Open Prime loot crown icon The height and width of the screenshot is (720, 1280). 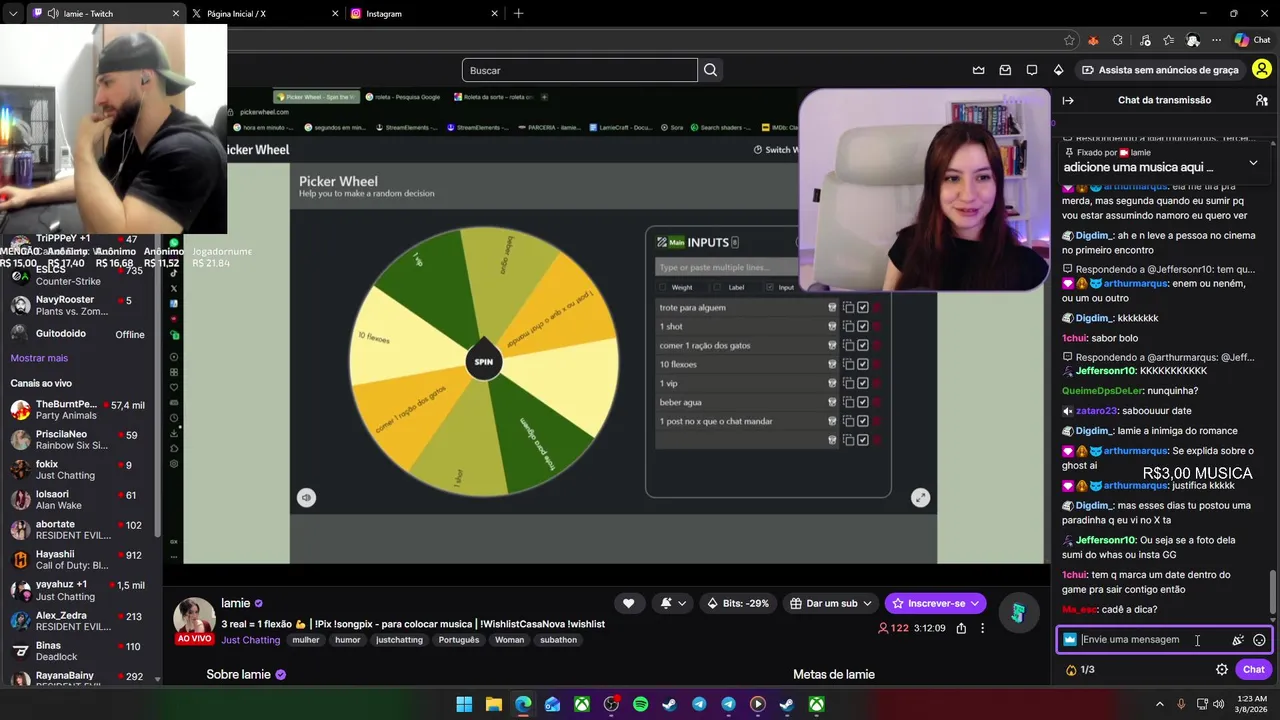pyautogui.click(x=978, y=70)
